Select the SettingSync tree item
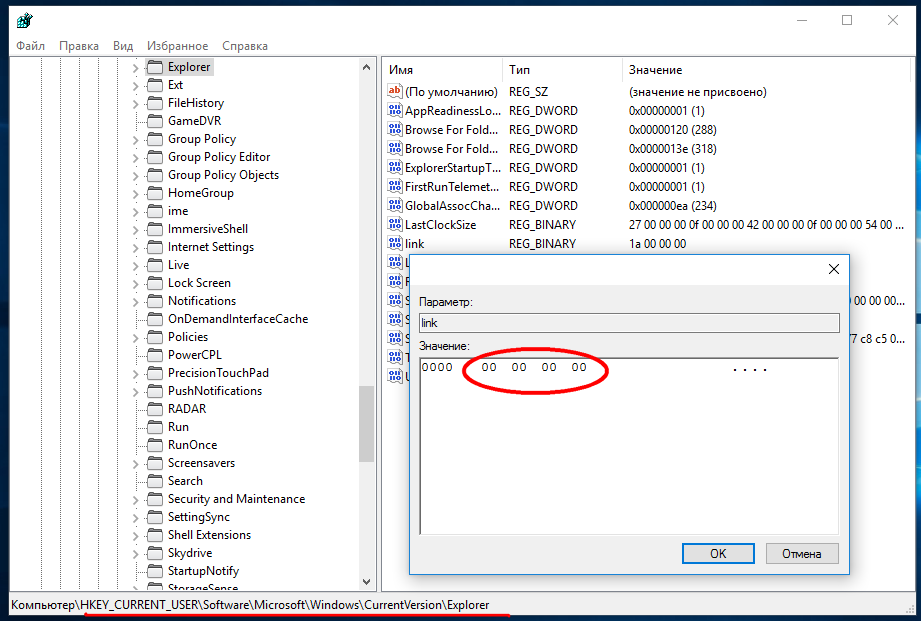Viewport: 921px width, 621px height. click(199, 517)
